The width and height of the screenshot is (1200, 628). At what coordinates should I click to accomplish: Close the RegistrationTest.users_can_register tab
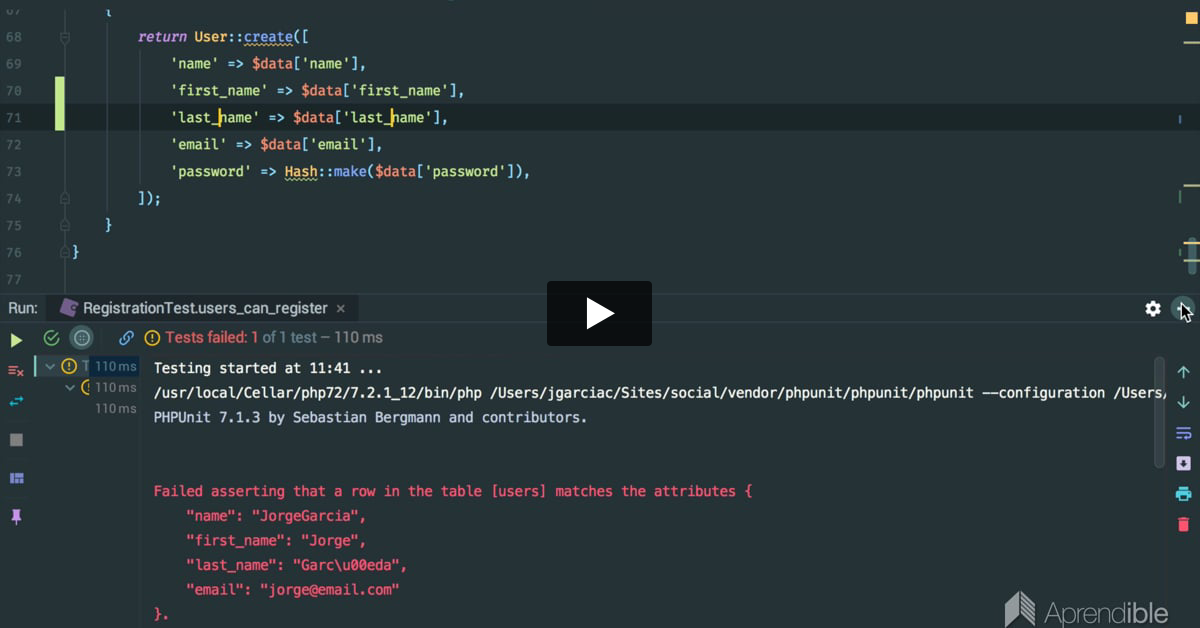coord(340,309)
